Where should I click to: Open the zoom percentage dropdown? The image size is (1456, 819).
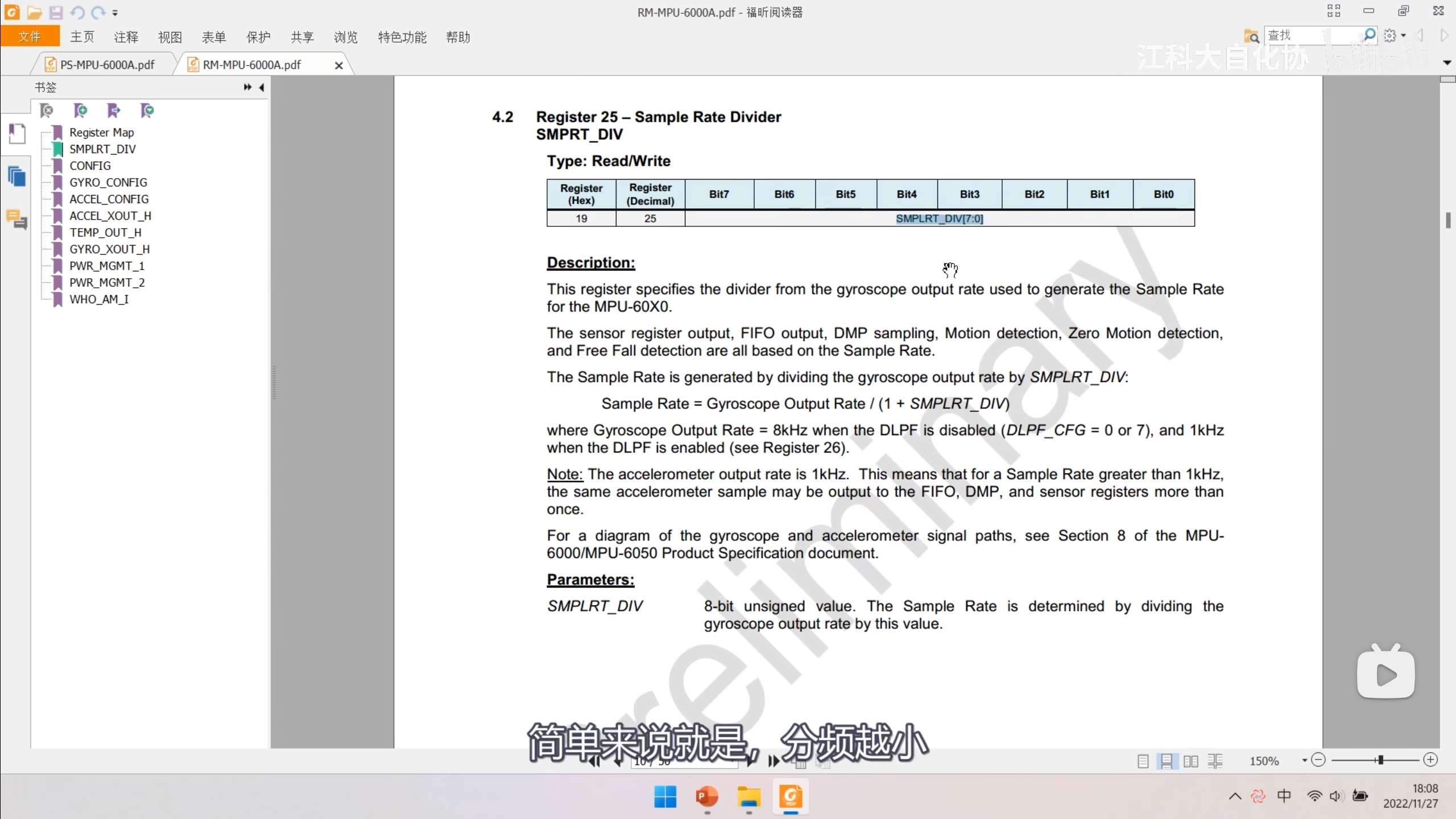tap(1304, 760)
